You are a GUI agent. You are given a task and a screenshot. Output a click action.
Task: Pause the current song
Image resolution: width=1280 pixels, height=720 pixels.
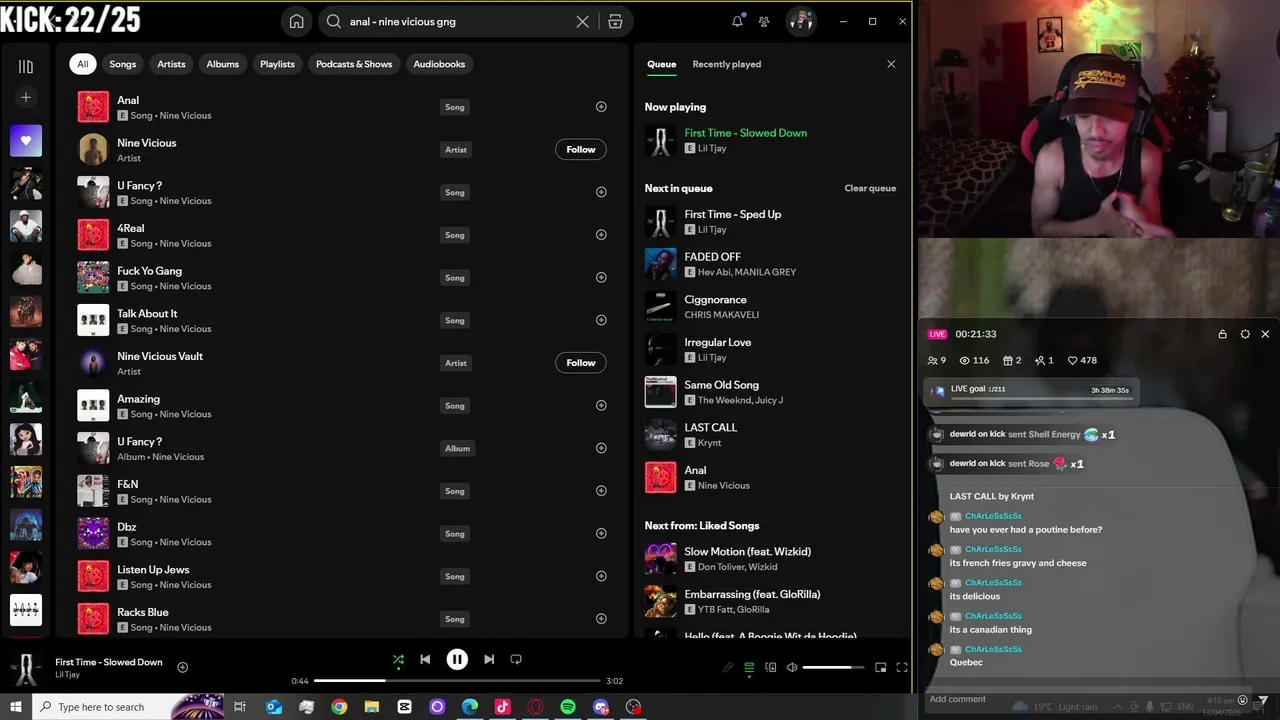tap(457, 660)
